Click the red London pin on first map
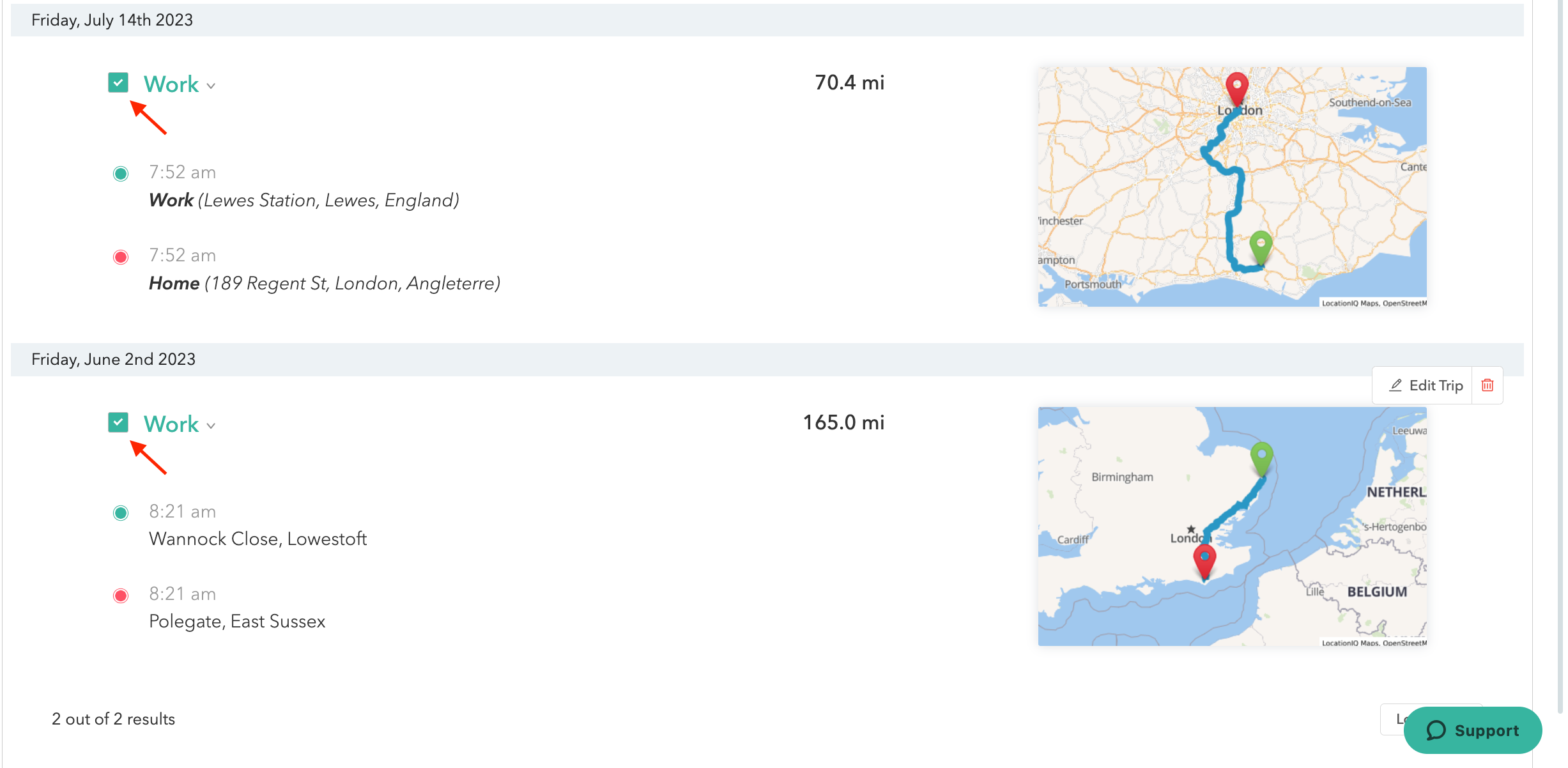Image resolution: width=1568 pixels, height=768 pixels. (x=1237, y=88)
